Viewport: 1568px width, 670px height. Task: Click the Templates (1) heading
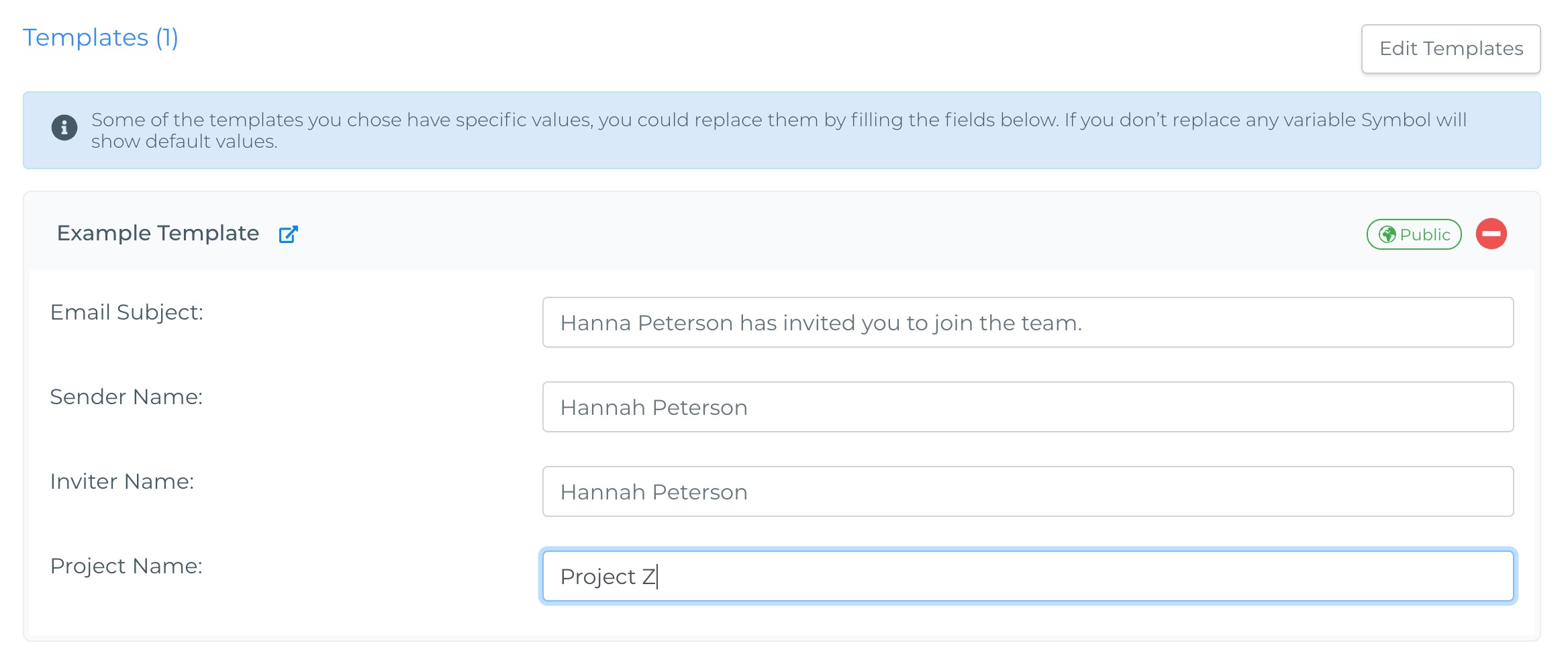tap(101, 38)
